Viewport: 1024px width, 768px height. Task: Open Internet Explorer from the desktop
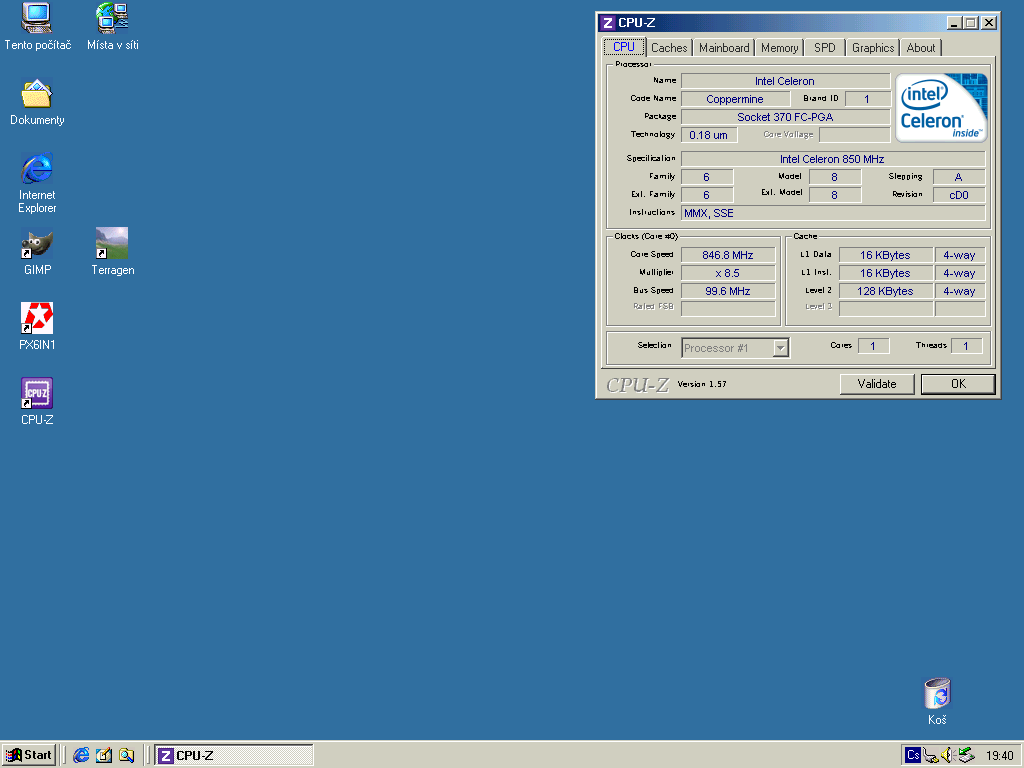click(x=37, y=169)
